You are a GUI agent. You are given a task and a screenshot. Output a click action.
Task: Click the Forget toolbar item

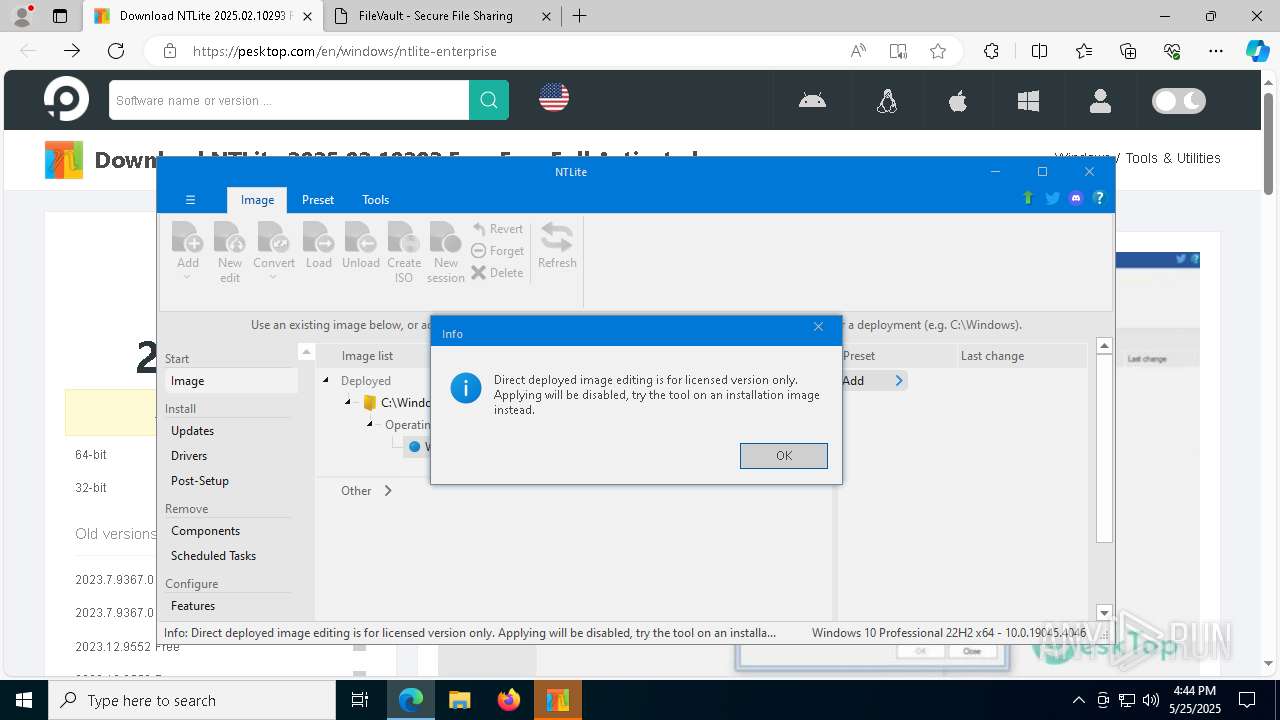point(497,251)
